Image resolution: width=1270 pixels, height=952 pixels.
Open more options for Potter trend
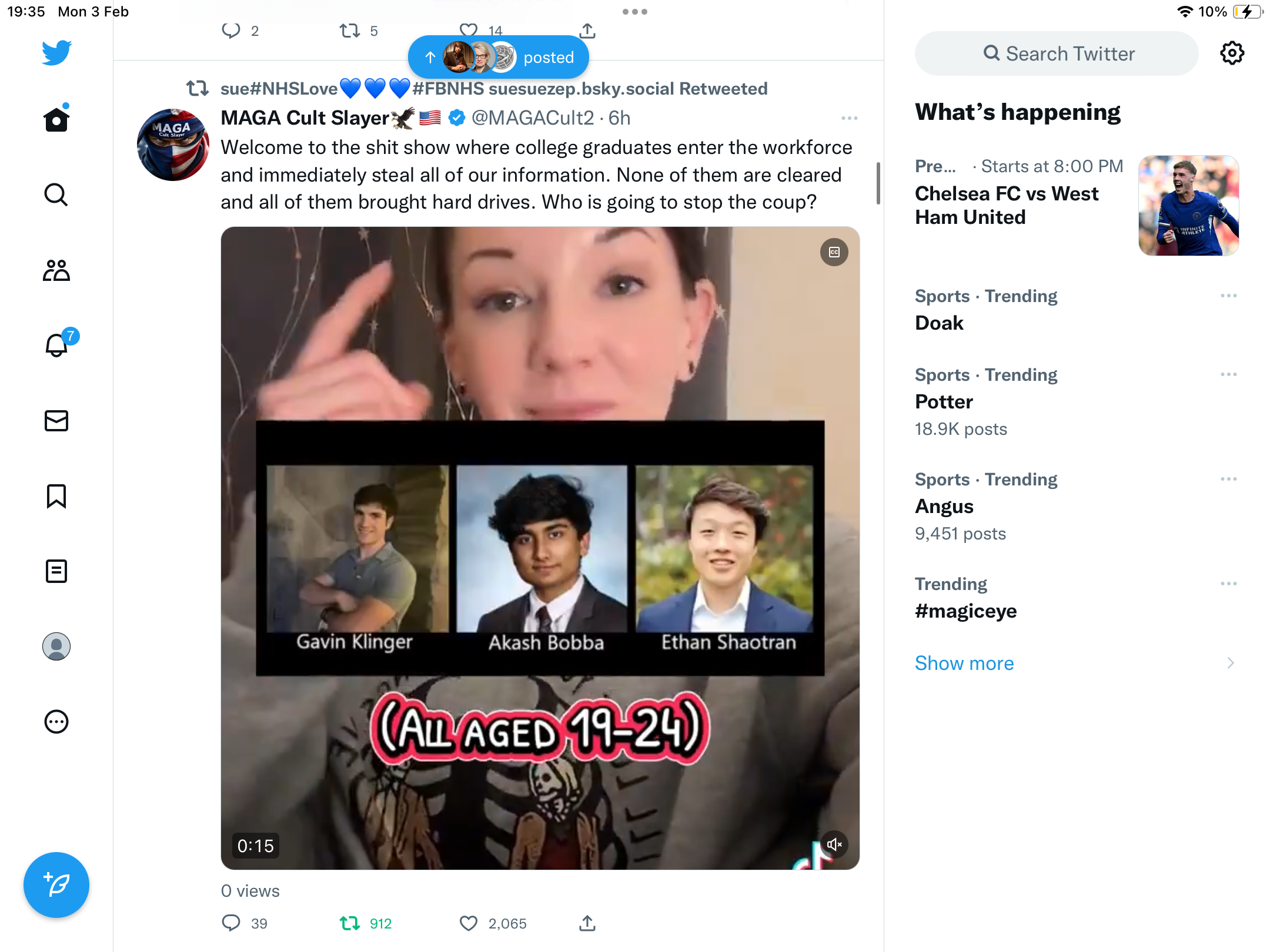pos(1228,374)
